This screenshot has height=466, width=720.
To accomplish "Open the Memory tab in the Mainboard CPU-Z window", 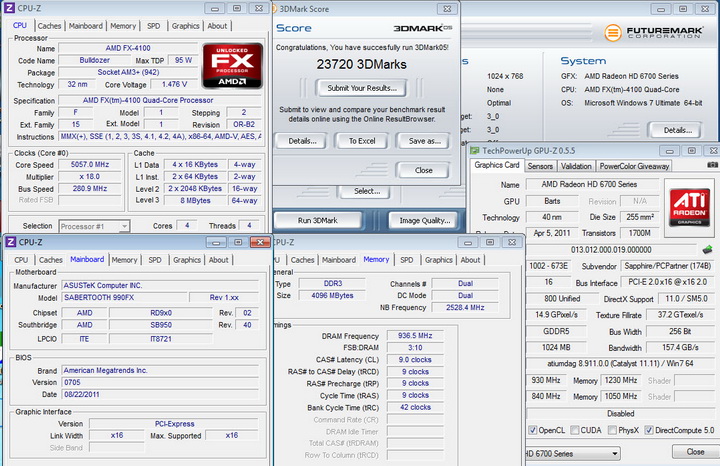I will 124,260.
